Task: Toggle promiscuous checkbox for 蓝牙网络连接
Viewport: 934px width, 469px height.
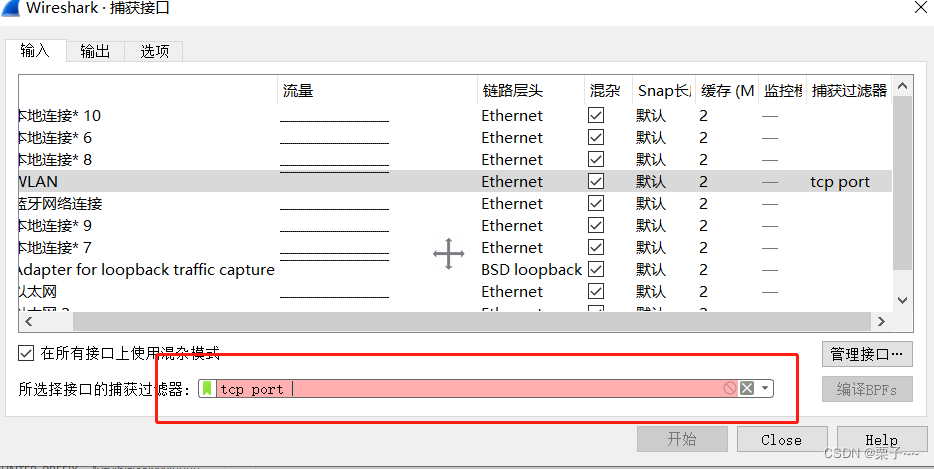Action: (x=596, y=203)
